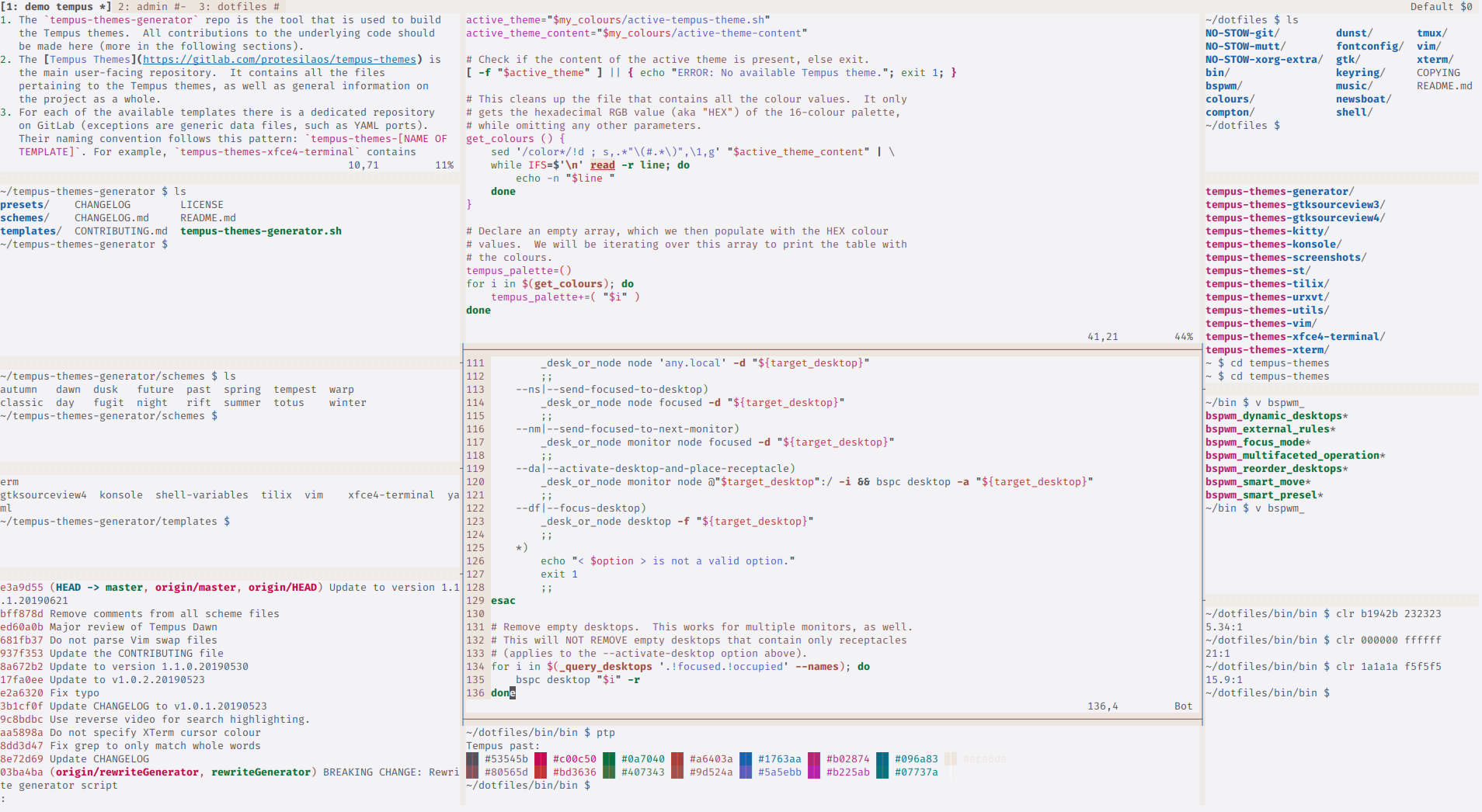Click the 'newsboat/' directory entry
Image resolution: width=1482 pixels, height=812 pixels.
coord(1364,99)
